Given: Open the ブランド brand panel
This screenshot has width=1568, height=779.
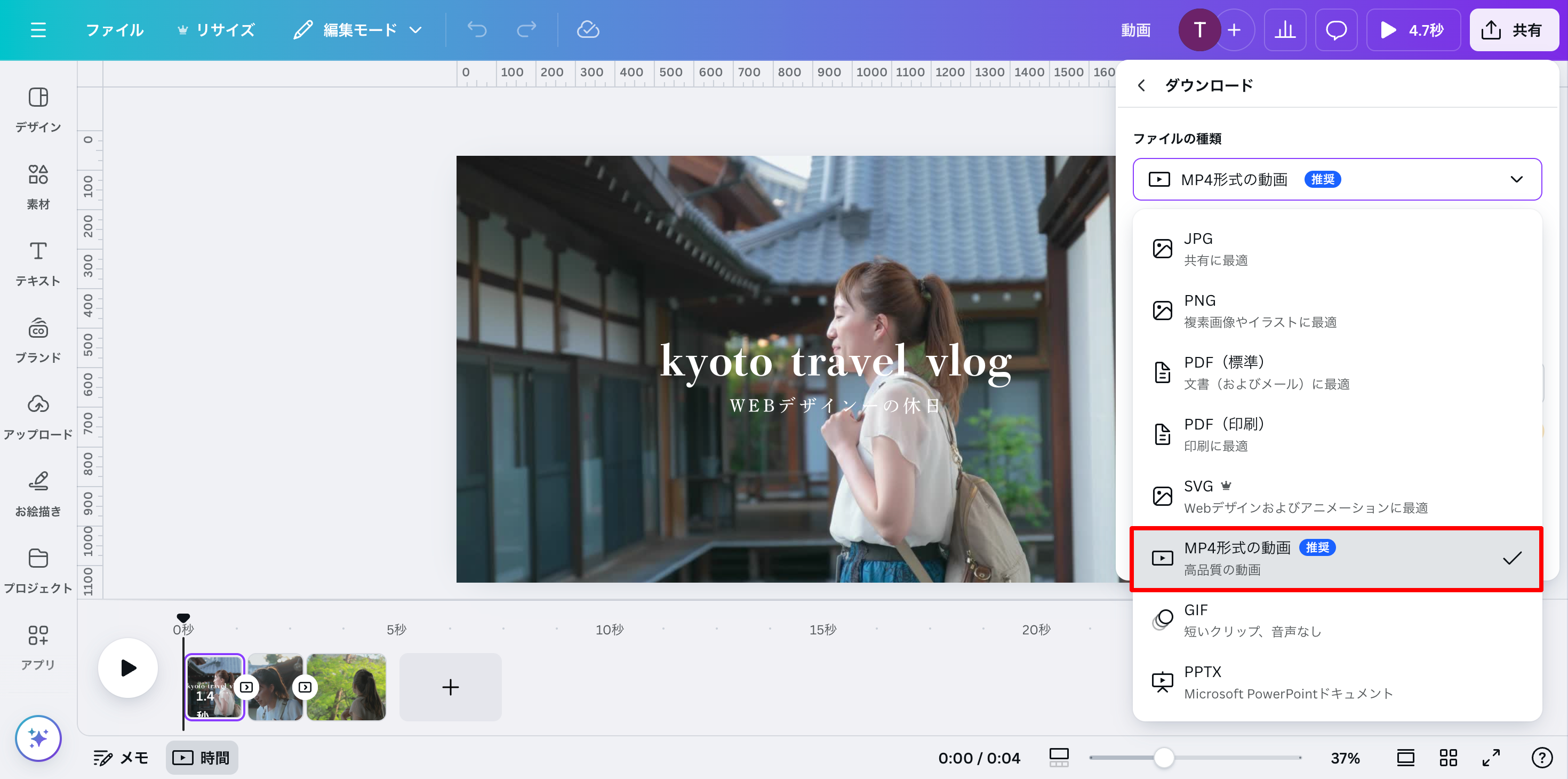Looking at the screenshot, I should 38,340.
